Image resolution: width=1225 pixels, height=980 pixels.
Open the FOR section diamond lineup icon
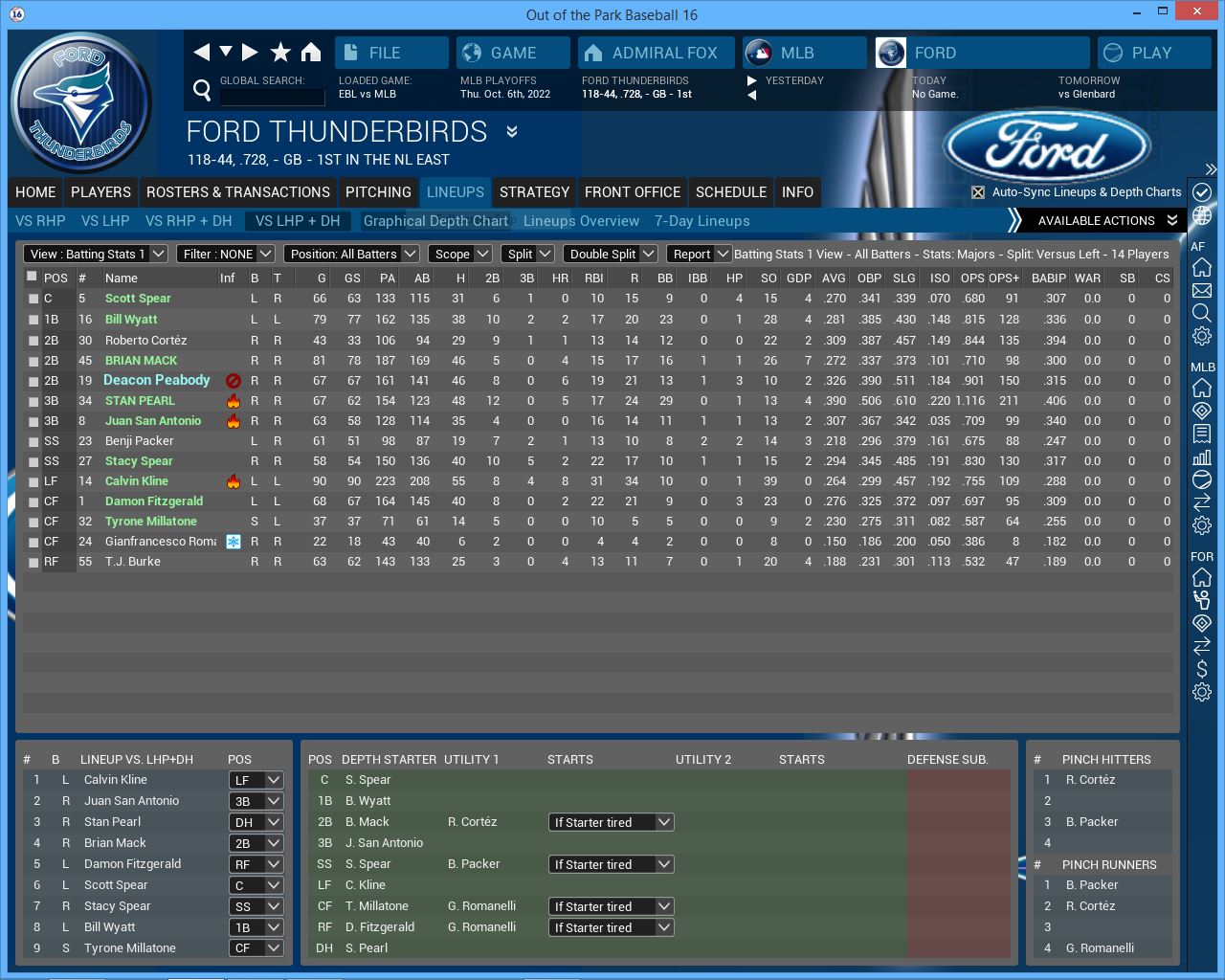point(1202,623)
